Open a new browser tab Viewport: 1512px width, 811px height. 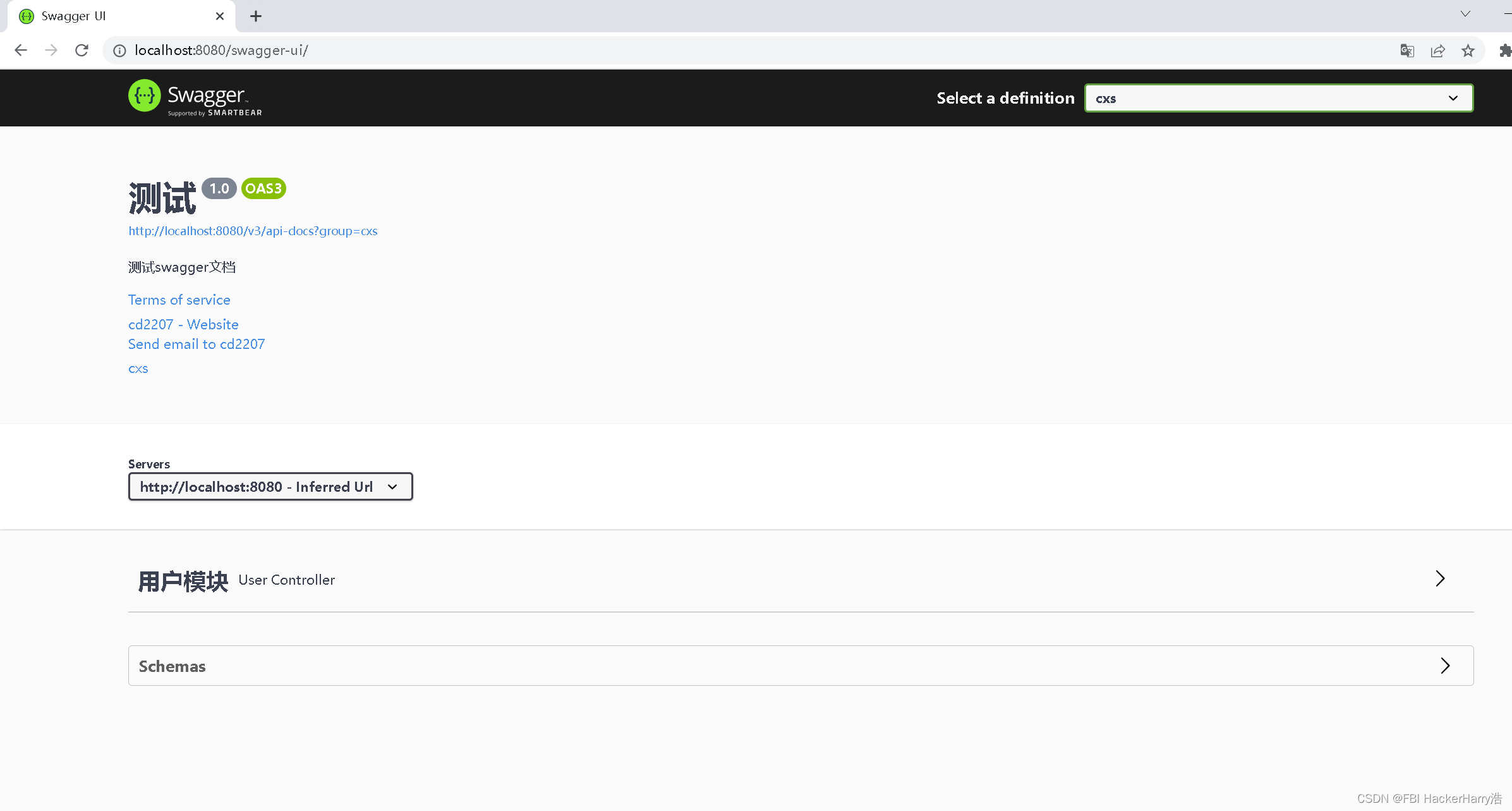point(255,16)
